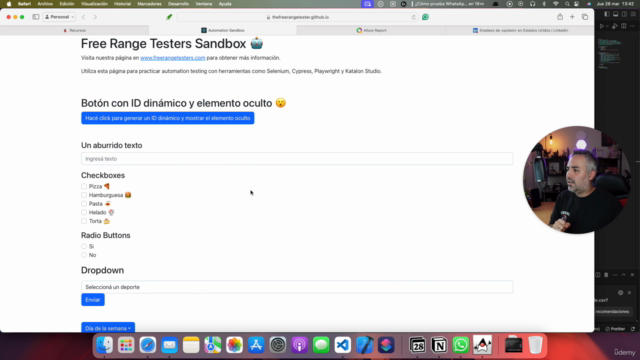Open Shortcuts app from the Dock
The width and height of the screenshot is (640, 360).
coord(386,345)
